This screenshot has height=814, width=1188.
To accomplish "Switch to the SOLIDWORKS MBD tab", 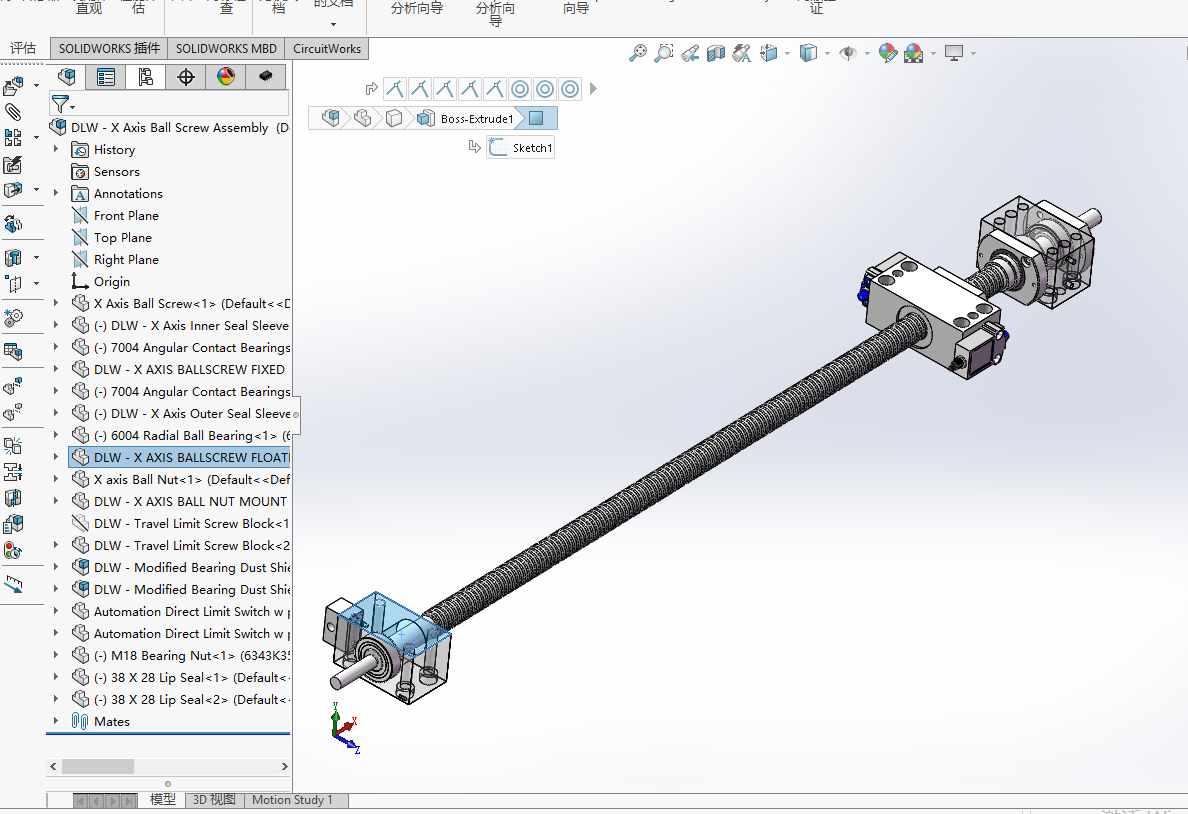I will coord(226,48).
